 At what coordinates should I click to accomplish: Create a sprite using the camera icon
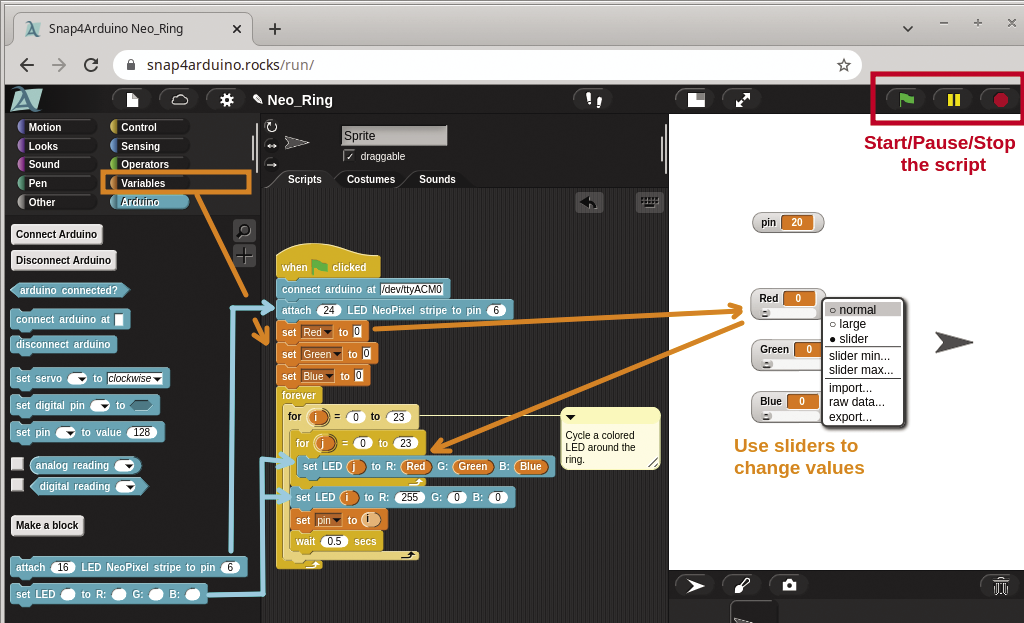(x=789, y=585)
